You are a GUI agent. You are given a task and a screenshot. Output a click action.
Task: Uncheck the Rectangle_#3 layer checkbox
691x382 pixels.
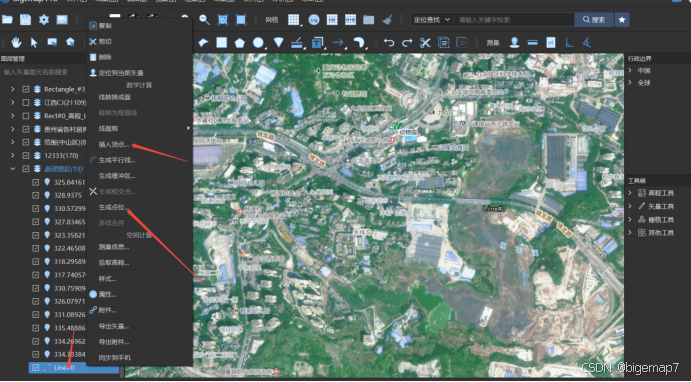[26, 89]
